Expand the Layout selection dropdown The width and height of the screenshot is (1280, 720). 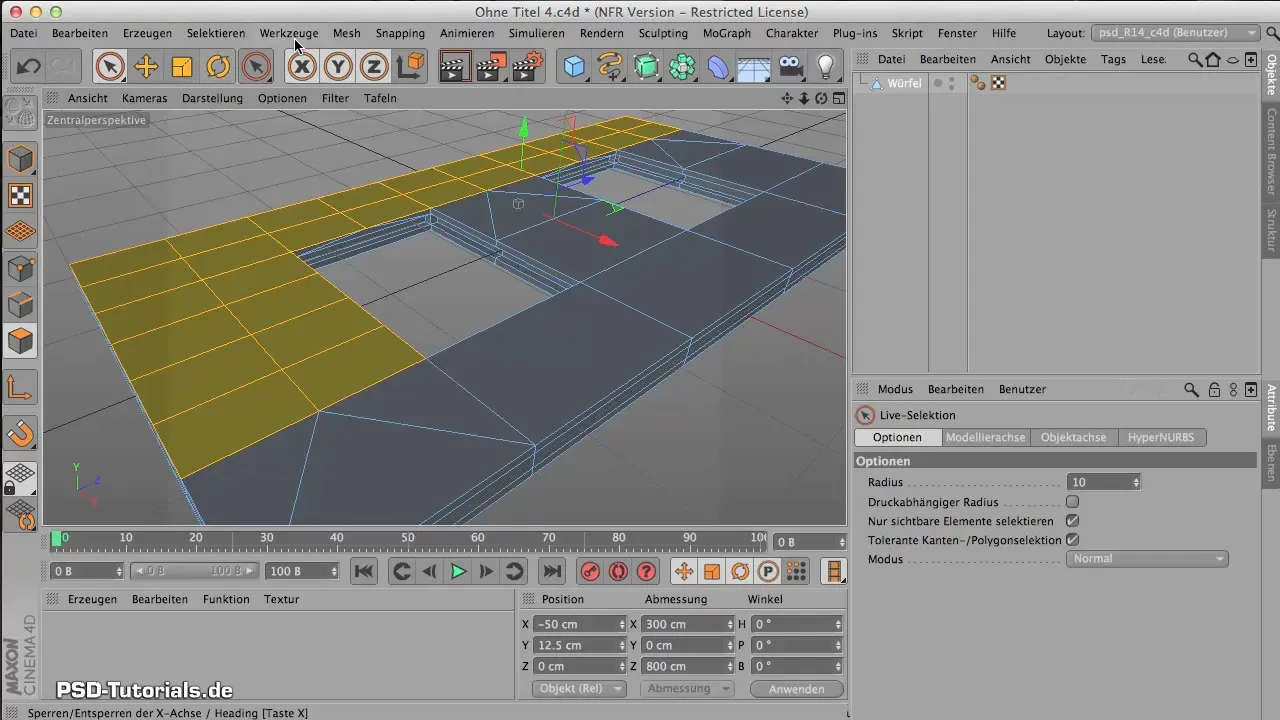tap(1175, 33)
